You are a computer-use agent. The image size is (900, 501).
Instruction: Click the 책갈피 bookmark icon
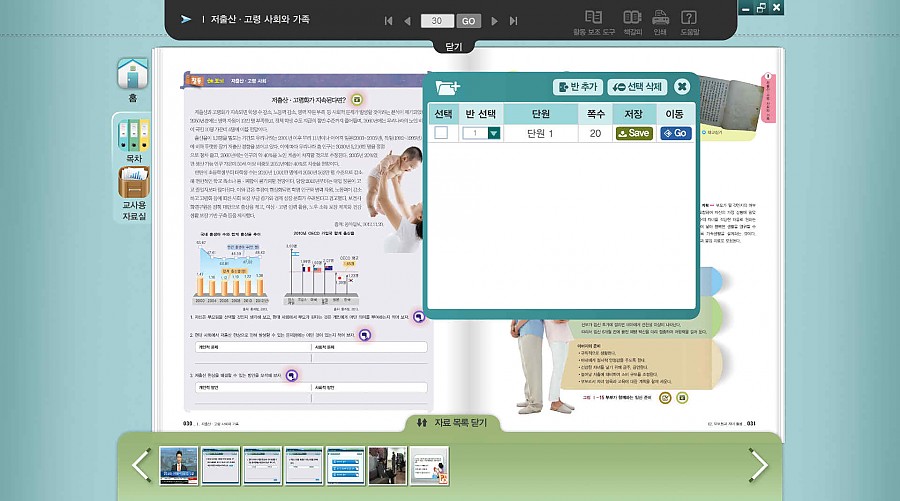[632, 20]
